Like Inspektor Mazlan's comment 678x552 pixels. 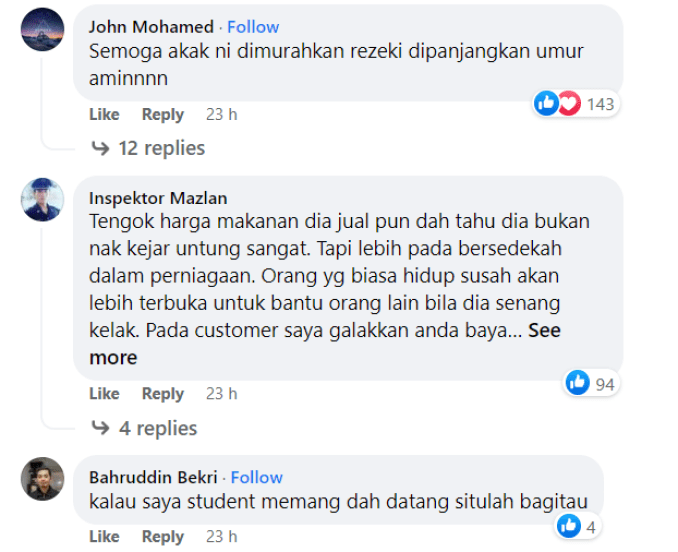point(104,393)
